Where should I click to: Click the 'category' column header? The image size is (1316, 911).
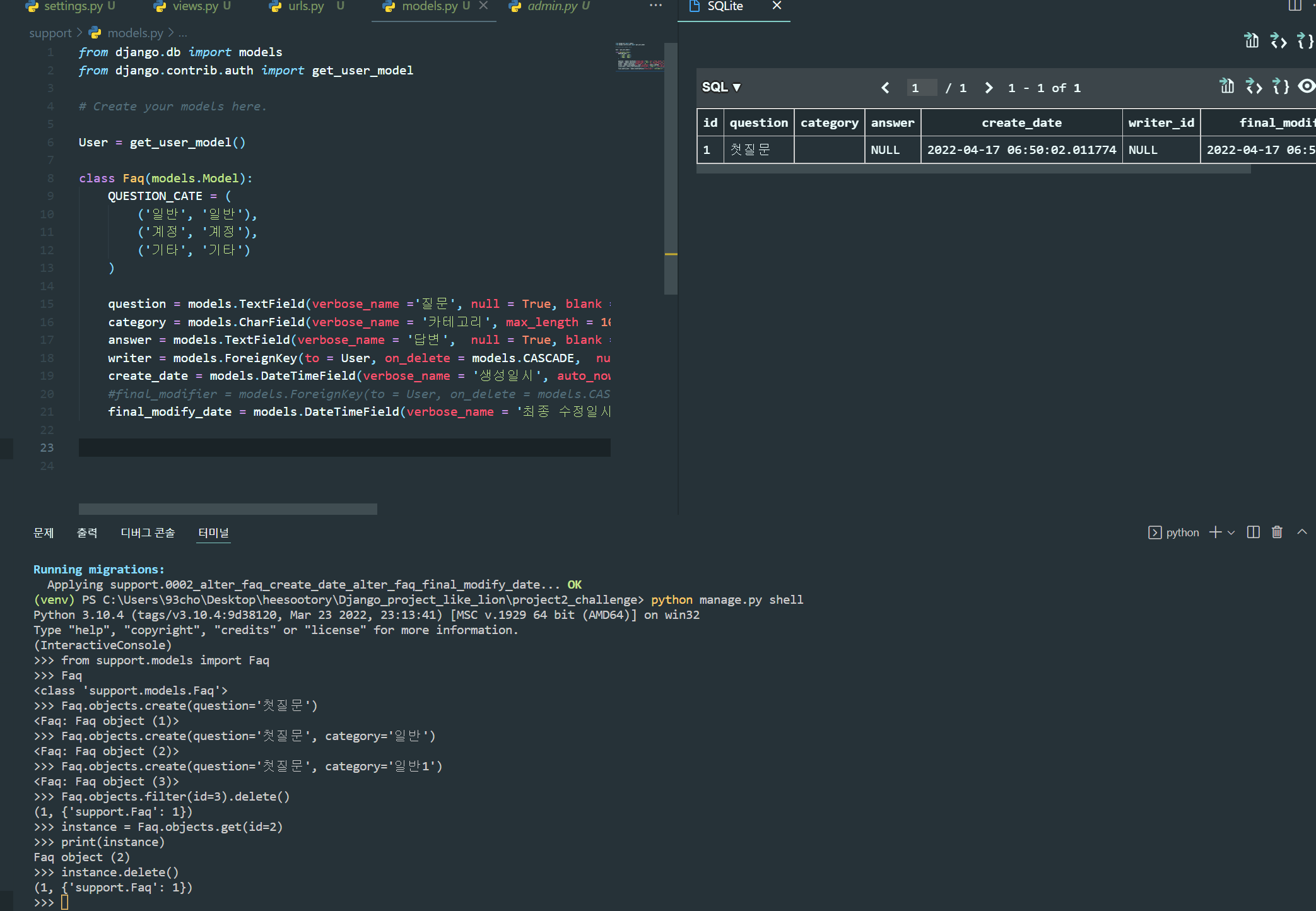(830, 123)
